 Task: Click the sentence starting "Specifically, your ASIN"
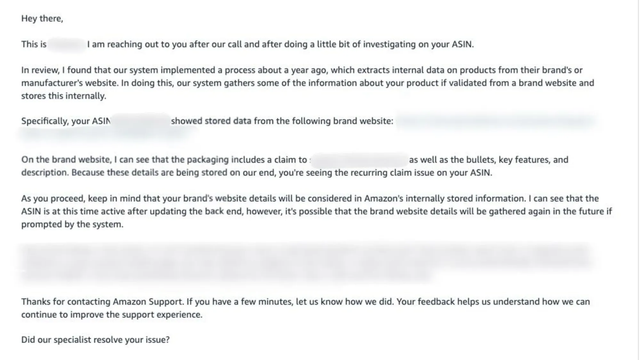pos(207,121)
